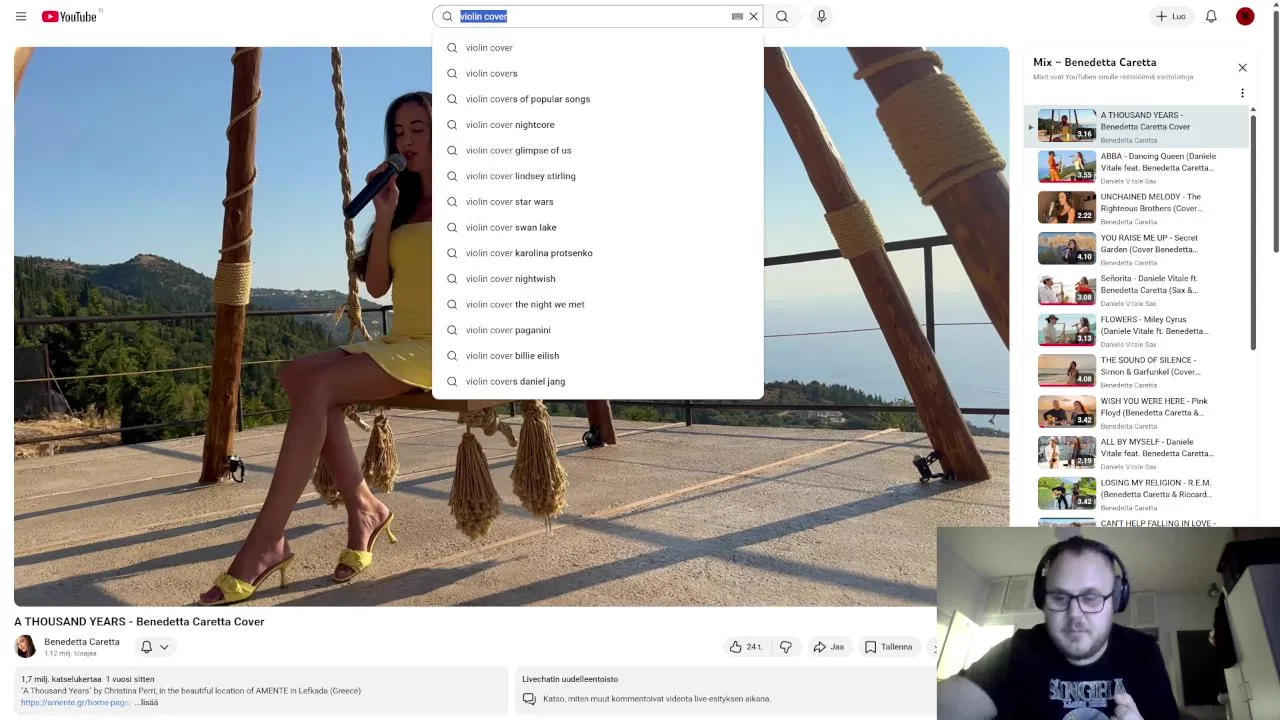The height and width of the screenshot is (720, 1280).
Task: Click the magnifying glass search button
Action: click(x=782, y=16)
